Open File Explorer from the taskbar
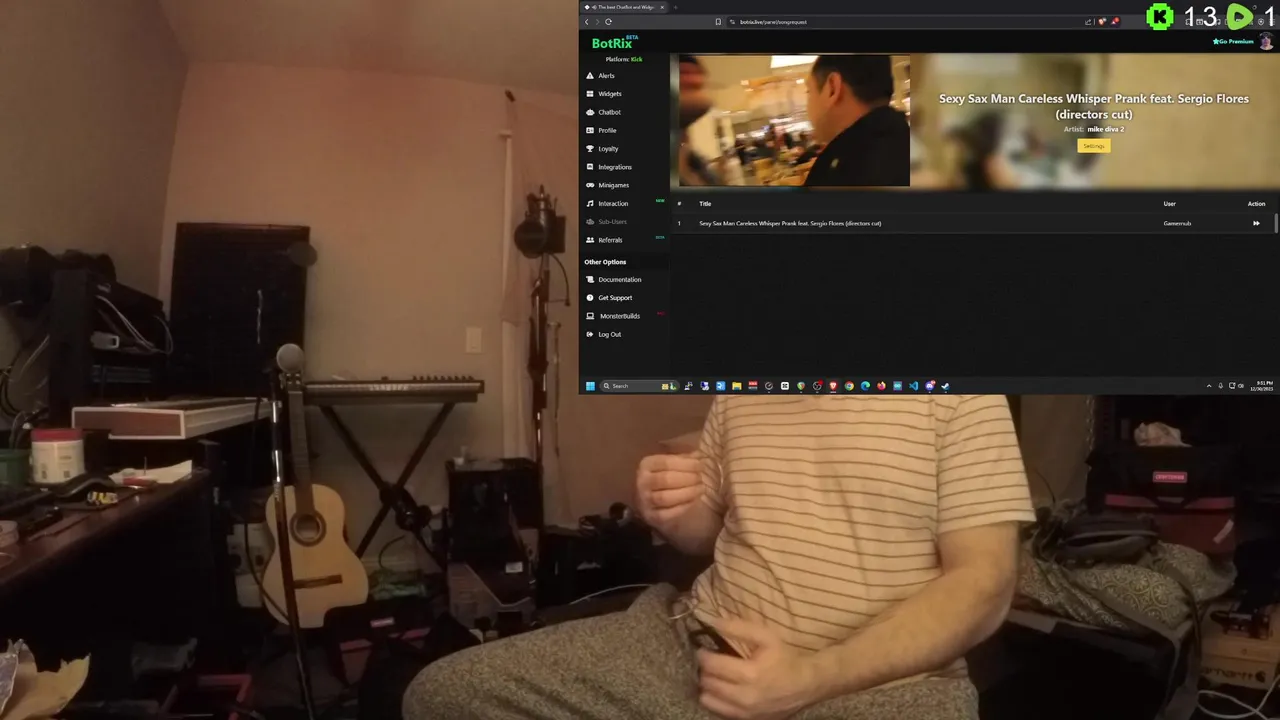 click(x=737, y=386)
